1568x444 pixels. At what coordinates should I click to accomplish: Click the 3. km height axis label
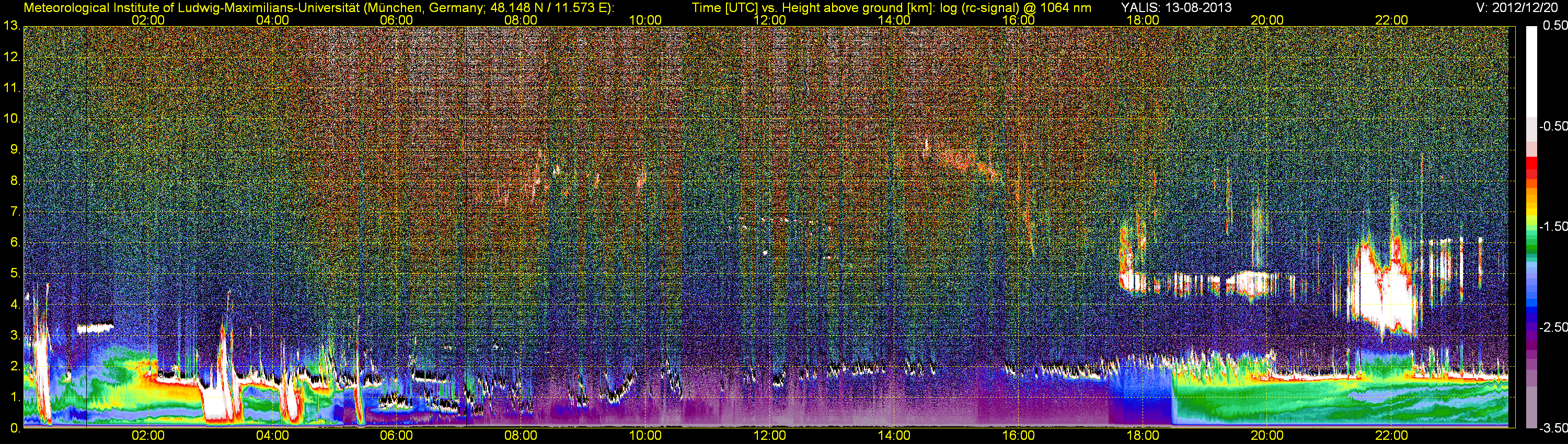(15, 335)
